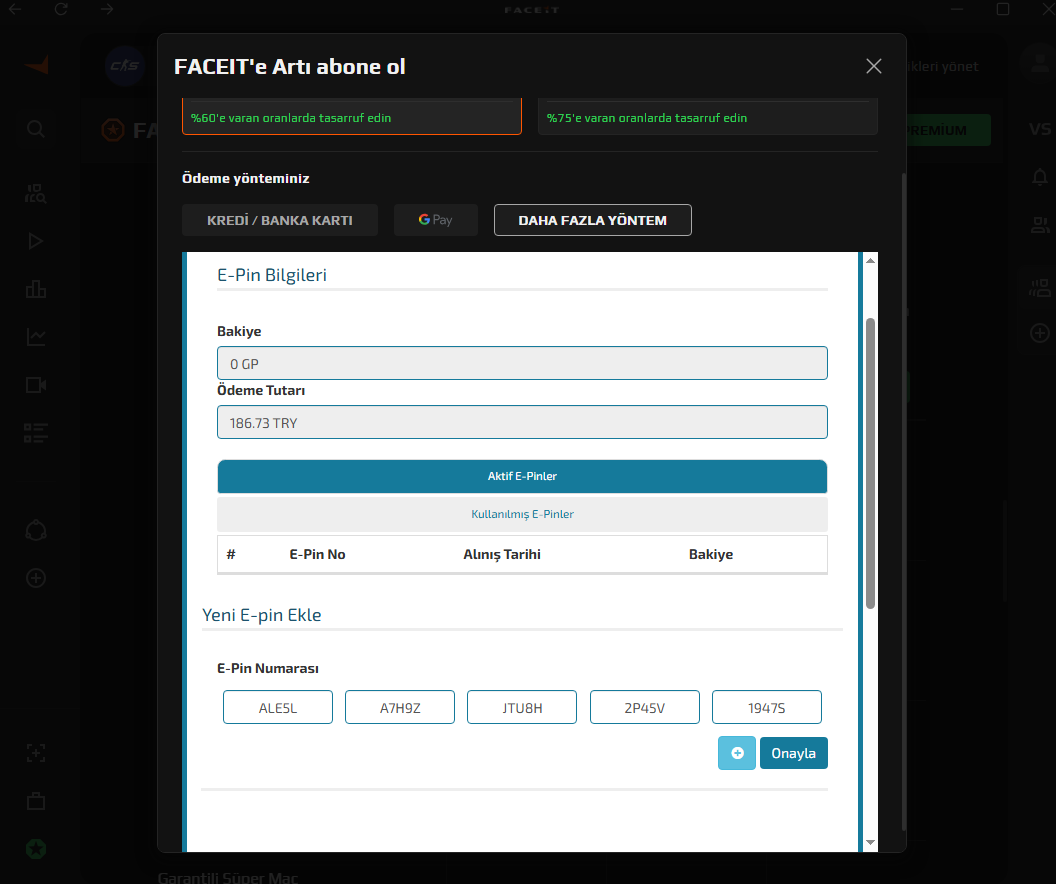Choose Google Pay payment option

pyautogui.click(x=436, y=220)
